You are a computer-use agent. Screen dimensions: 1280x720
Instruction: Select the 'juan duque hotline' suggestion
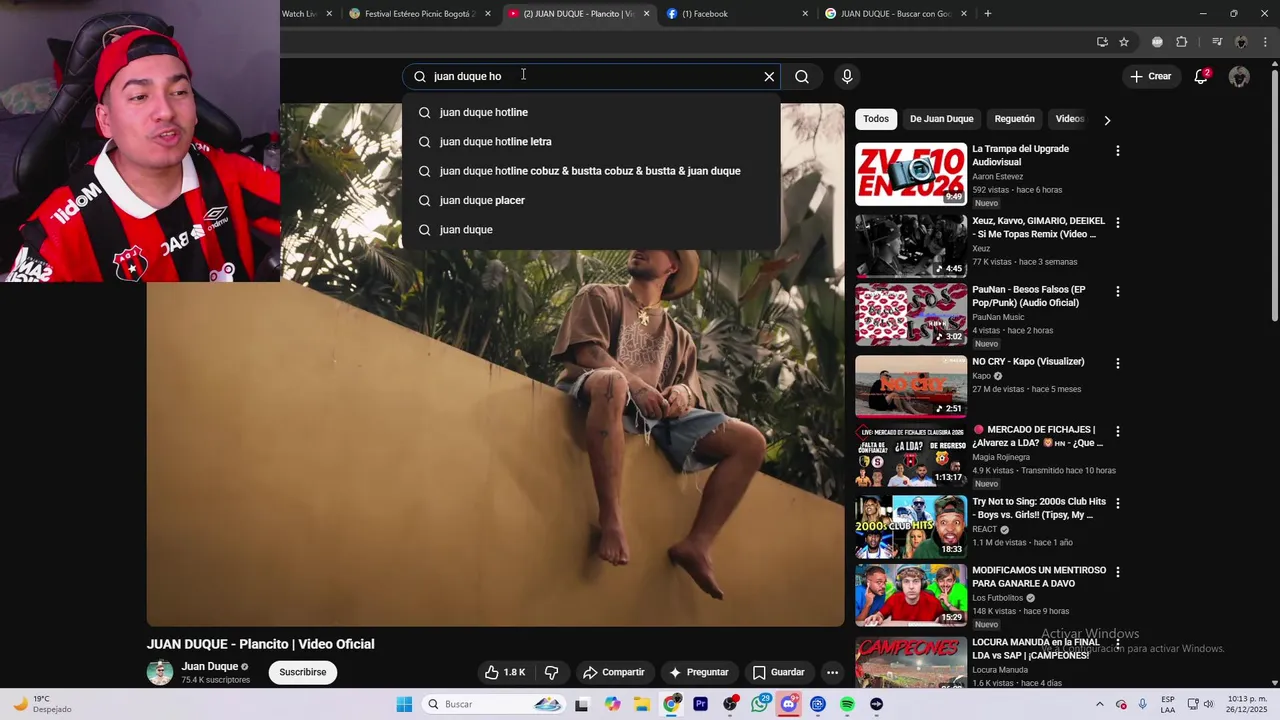591,112
